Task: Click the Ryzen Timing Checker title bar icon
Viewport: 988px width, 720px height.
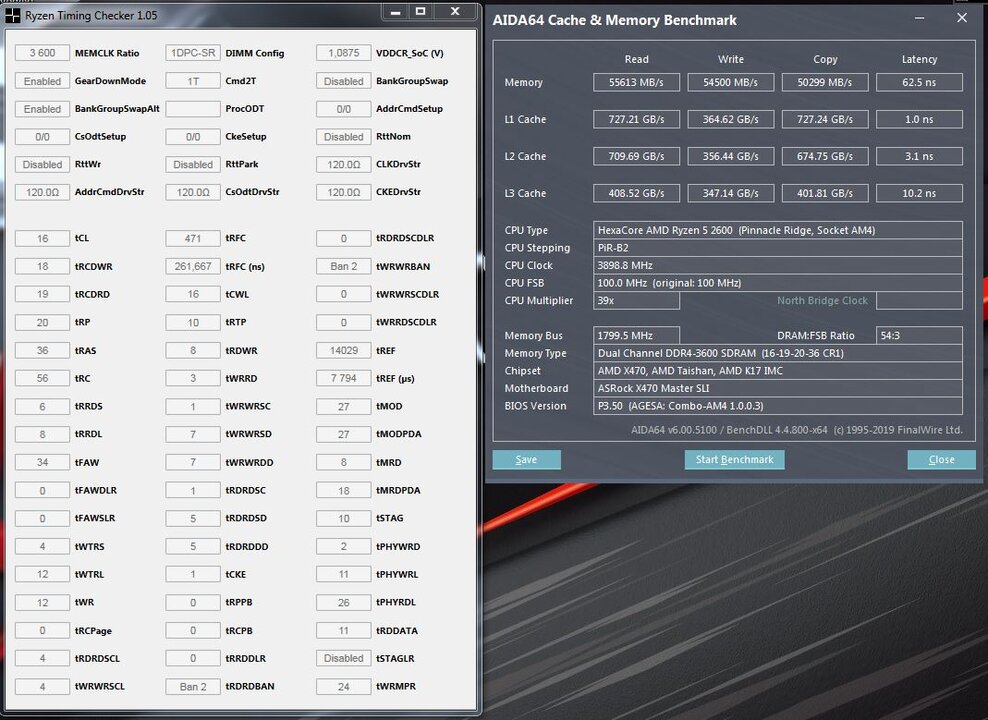Action: point(13,15)
